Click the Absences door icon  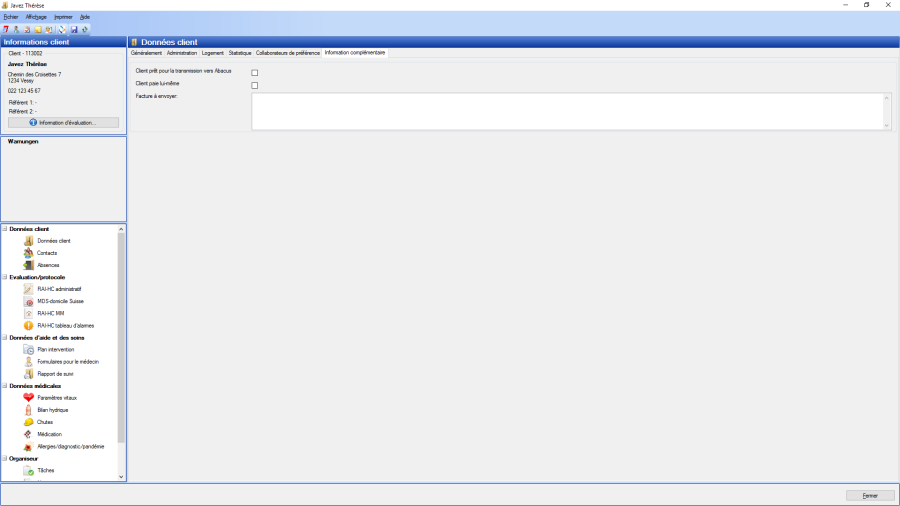[x=28, y=265]
